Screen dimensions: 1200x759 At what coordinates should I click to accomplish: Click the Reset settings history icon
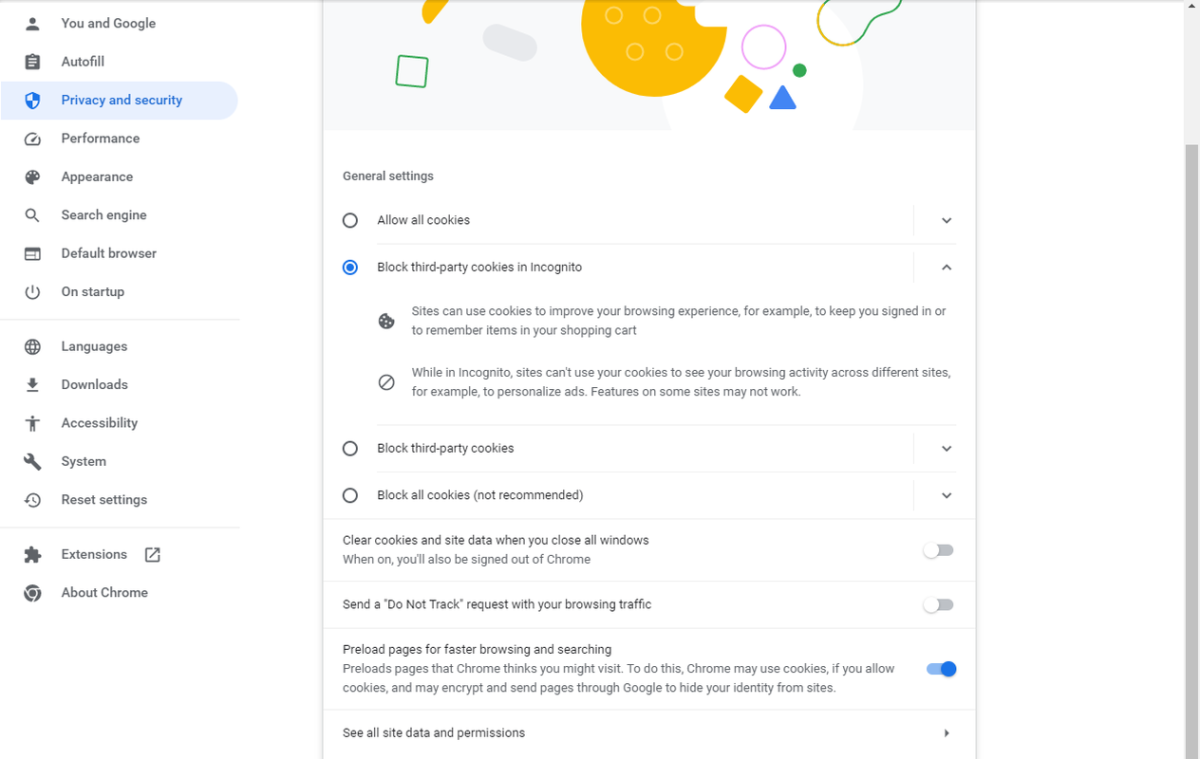tap(33, 500)
